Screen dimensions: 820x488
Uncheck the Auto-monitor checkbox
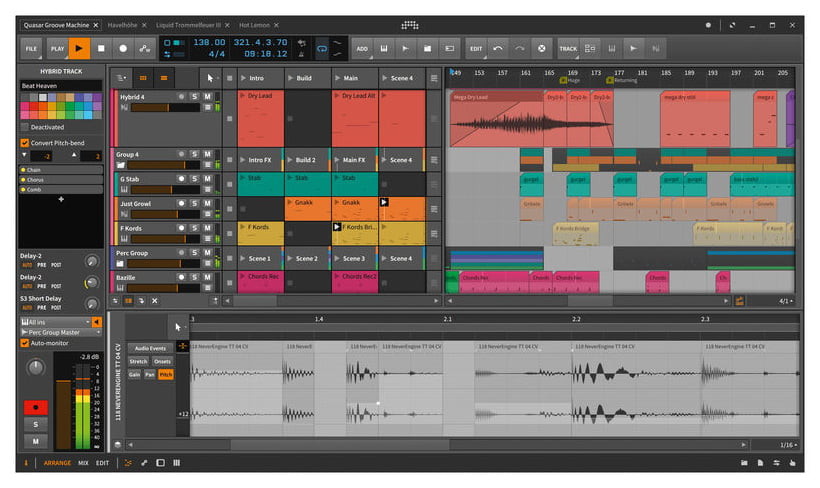click(x=24, y=343)
